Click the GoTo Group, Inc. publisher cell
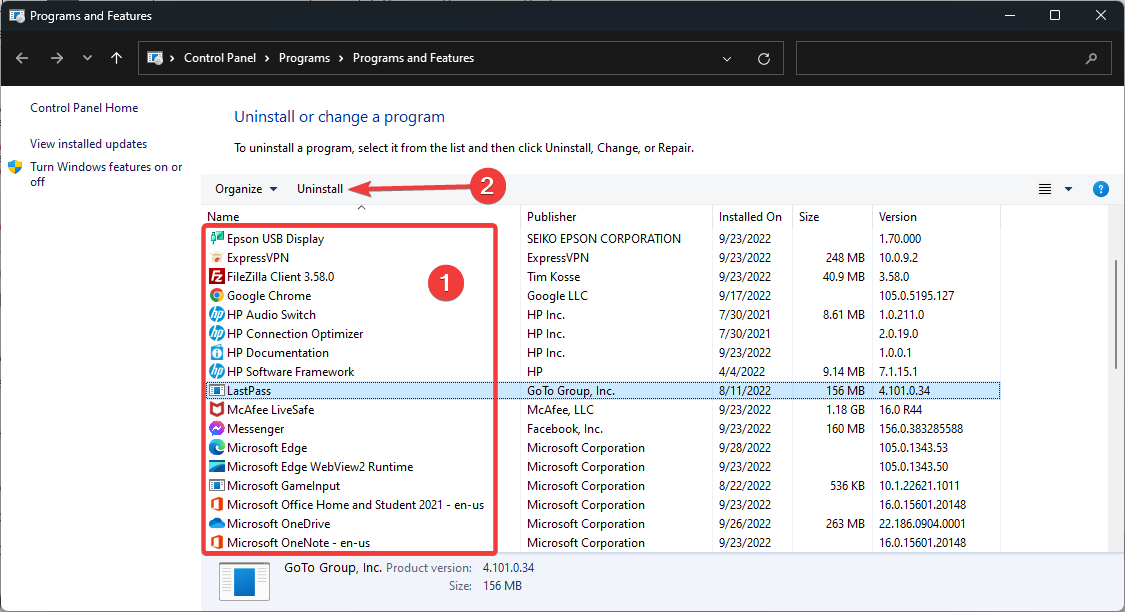 coord(570,390)
